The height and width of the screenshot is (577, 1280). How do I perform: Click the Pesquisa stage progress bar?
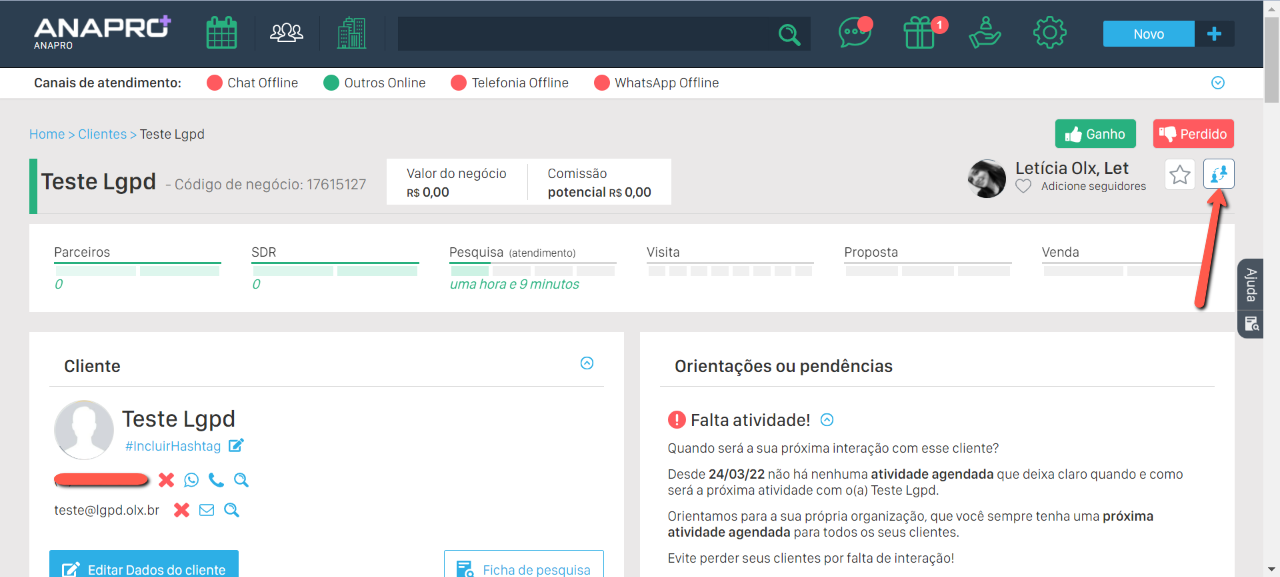click(x=532, y=270)
